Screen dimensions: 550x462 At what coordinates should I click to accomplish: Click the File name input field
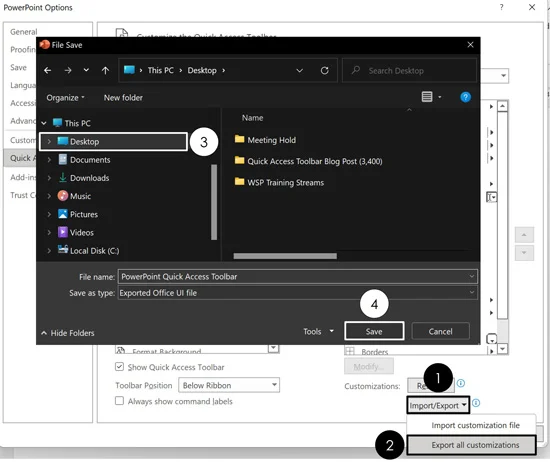coord(297,276)
